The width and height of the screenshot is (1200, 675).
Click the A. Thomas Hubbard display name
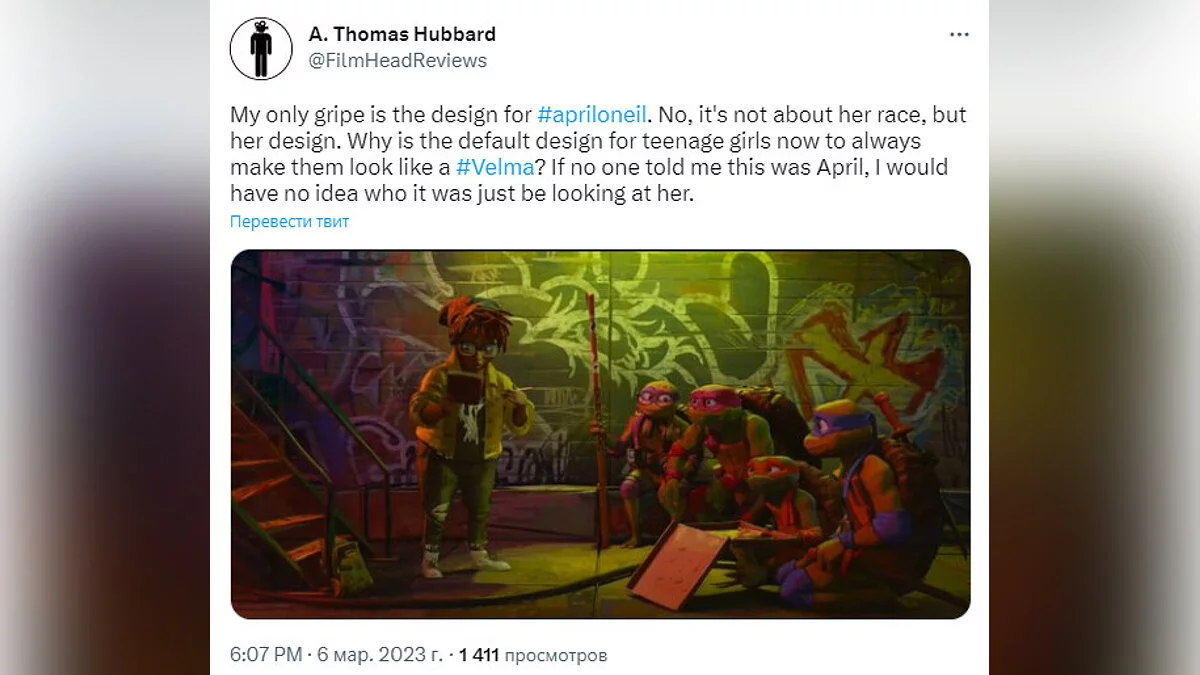[402, 34]
